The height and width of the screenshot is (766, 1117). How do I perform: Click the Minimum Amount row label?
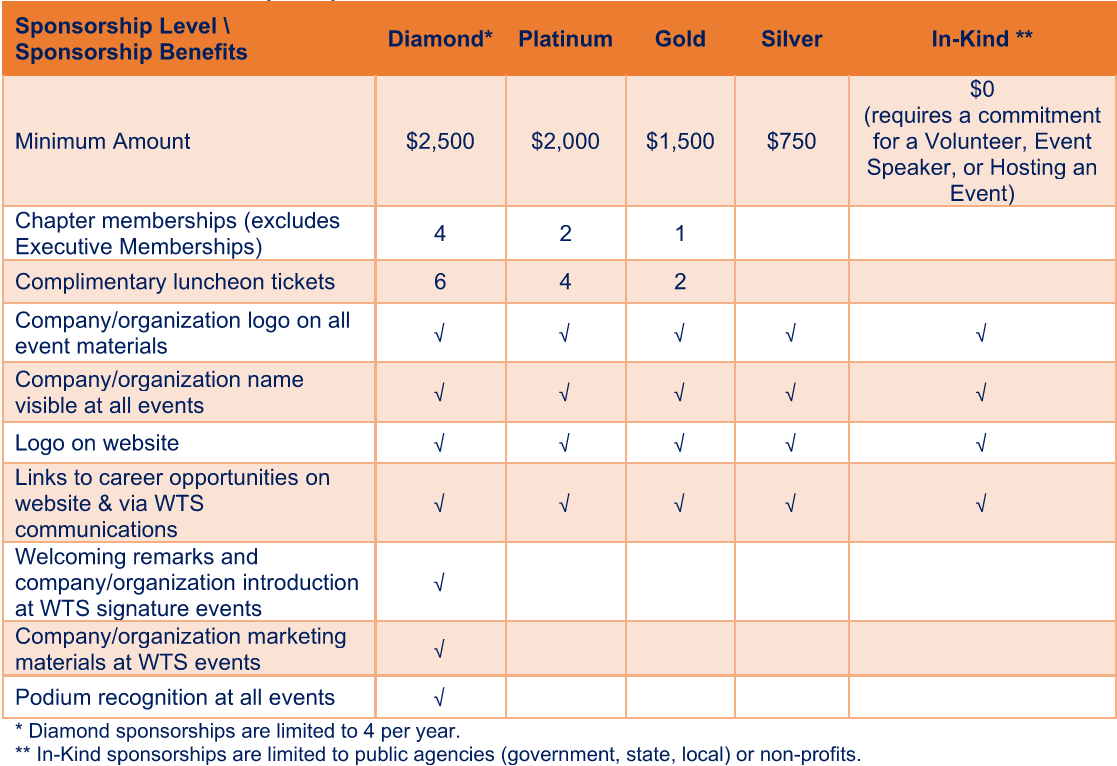[x=103, y=141]
